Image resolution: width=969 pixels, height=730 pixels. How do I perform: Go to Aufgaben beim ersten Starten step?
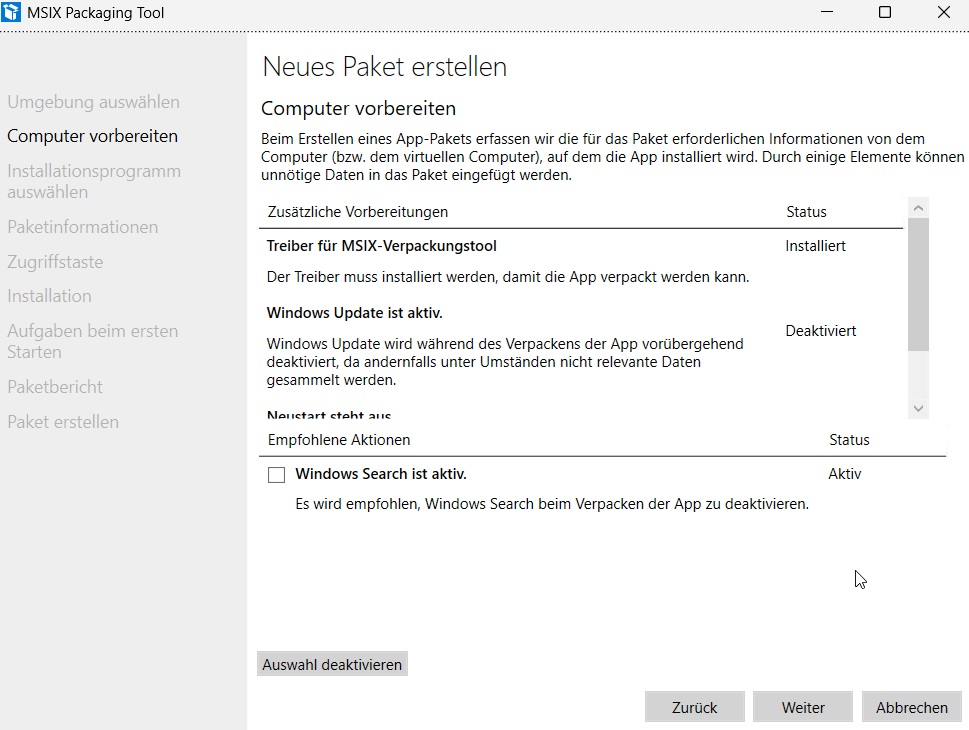click(x=92, y=341)
